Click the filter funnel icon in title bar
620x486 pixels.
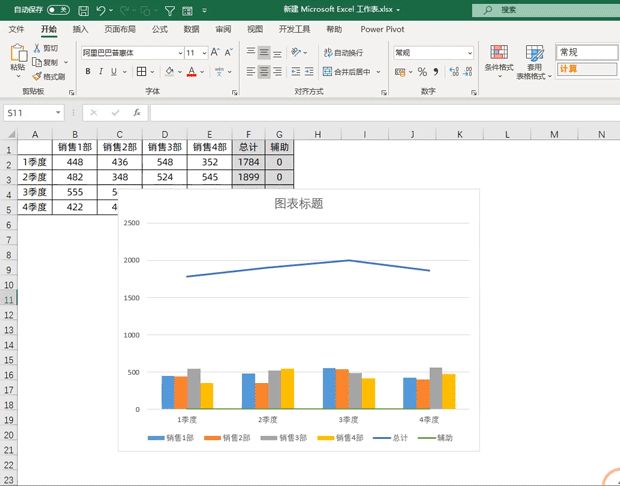click(170, 10)
